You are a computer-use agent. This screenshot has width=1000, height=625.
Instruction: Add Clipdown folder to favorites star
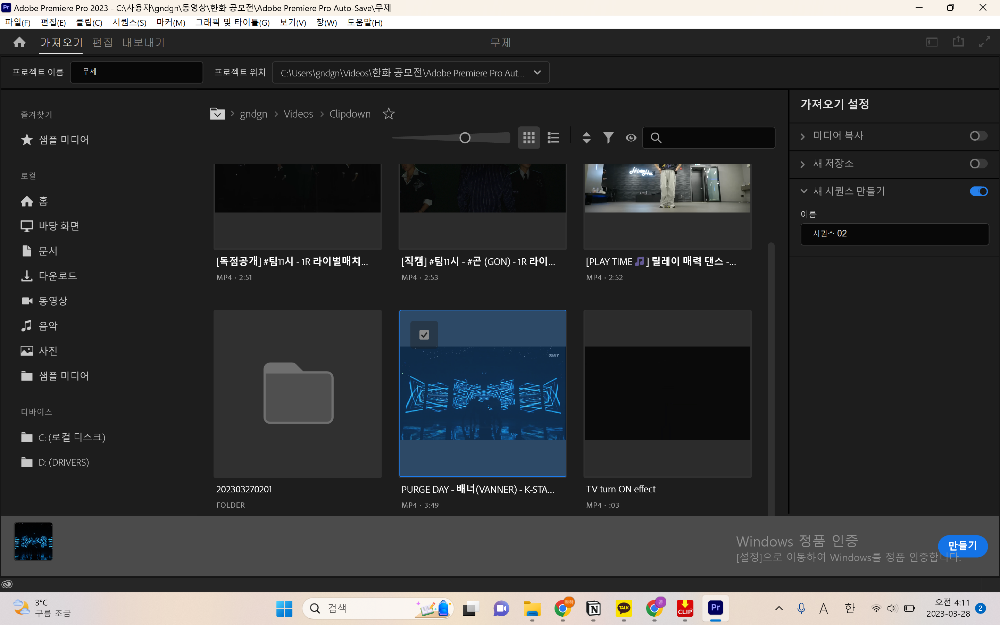coord(388,114)
